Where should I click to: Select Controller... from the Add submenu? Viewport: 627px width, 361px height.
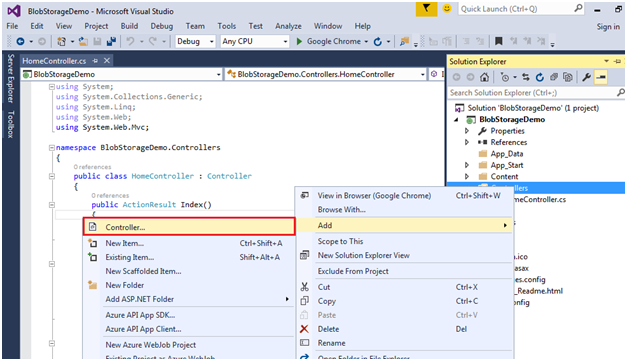189,227
